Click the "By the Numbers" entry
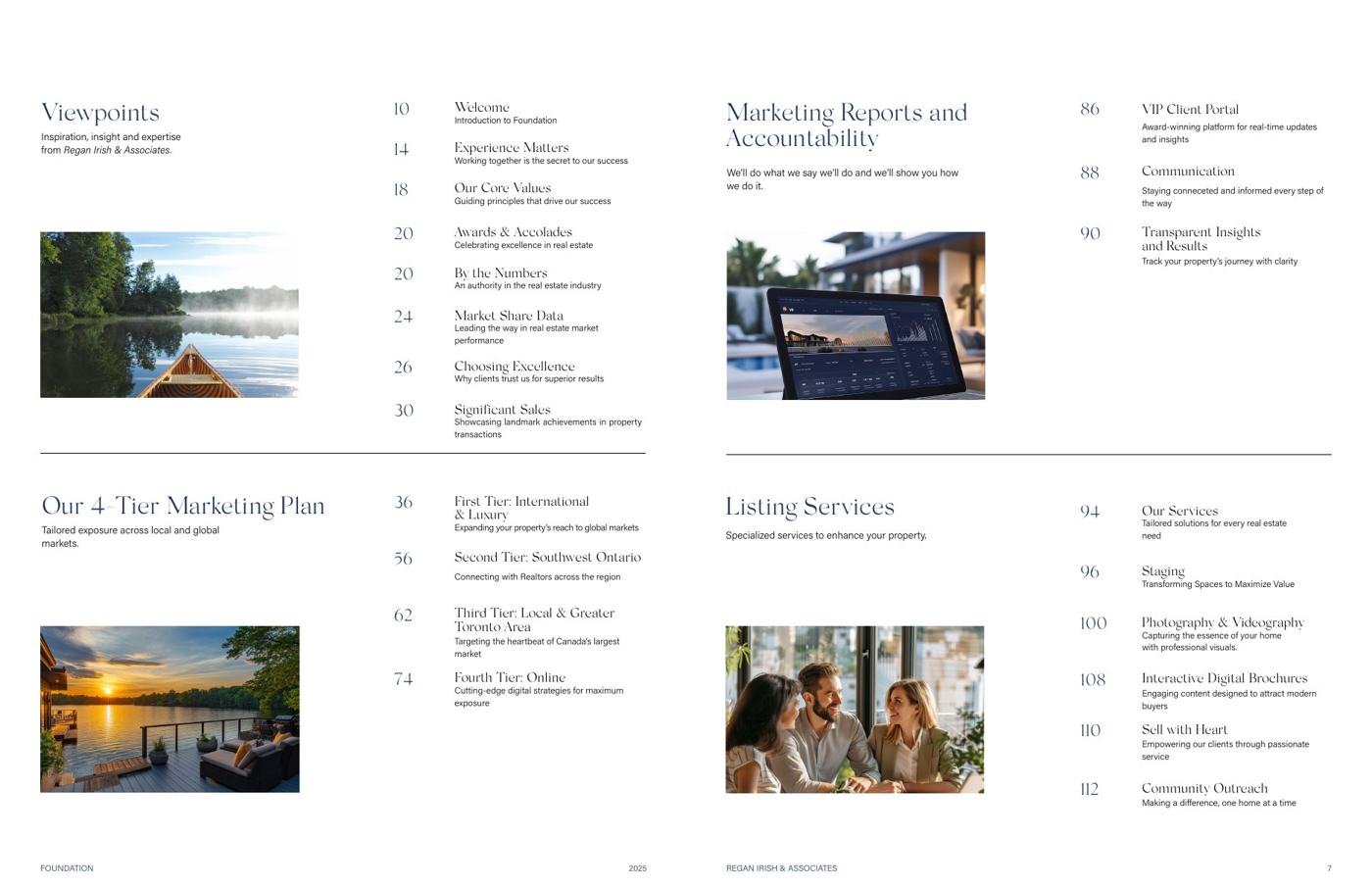 click(x=500, y=273)
